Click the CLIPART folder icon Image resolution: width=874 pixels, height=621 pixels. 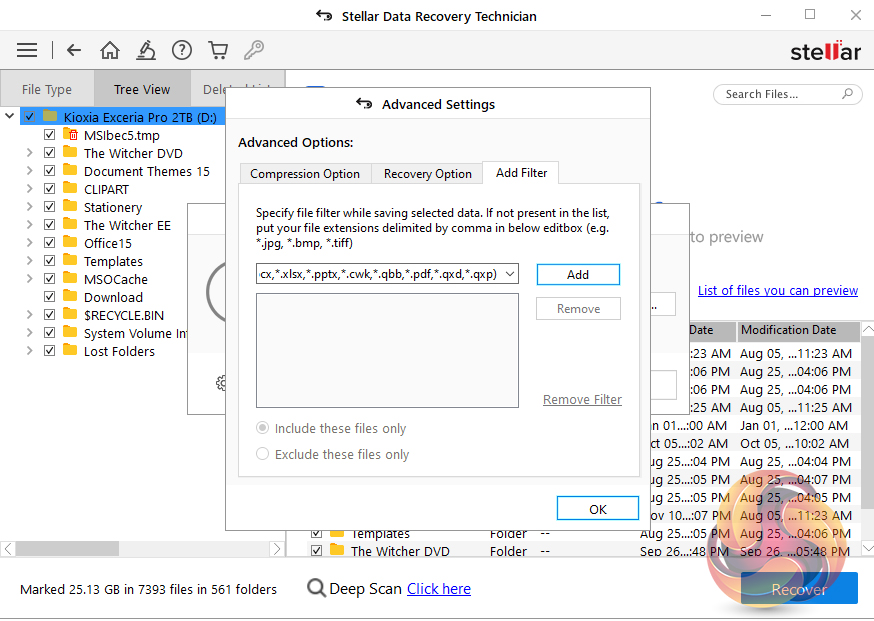coord(70,188)
